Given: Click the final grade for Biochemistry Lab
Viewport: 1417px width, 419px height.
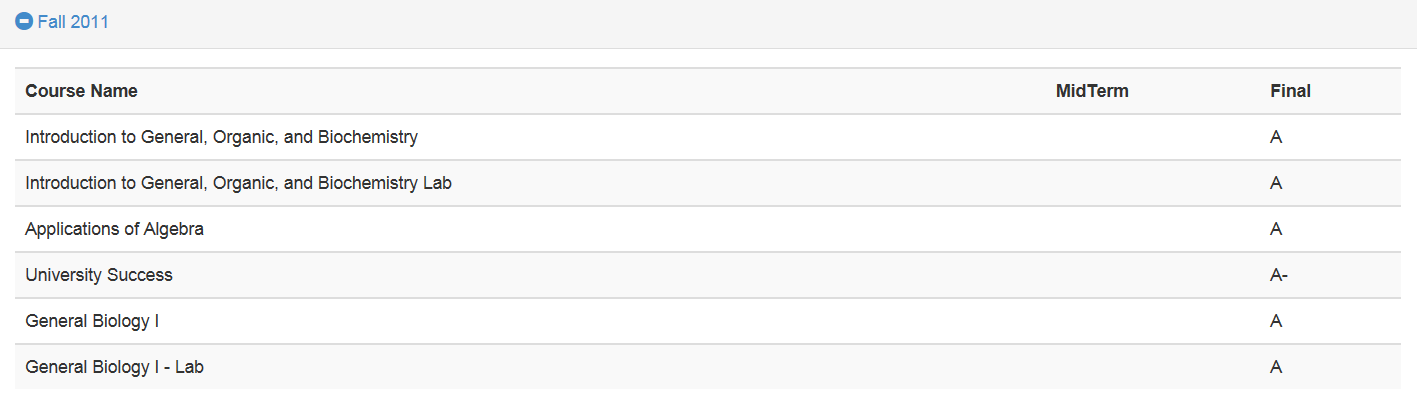Looking at the screenshot, I should tap(1276, 183).
